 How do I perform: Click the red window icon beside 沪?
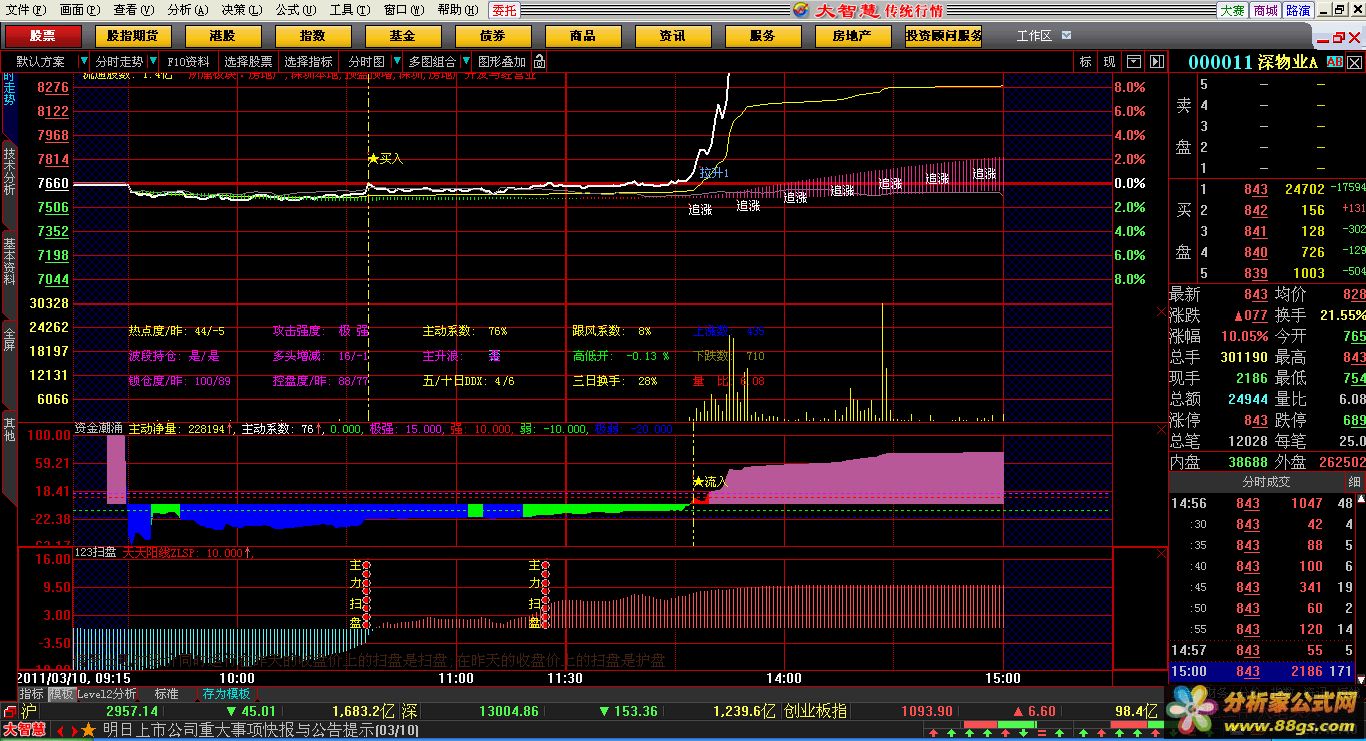click(x=9, y=711)
